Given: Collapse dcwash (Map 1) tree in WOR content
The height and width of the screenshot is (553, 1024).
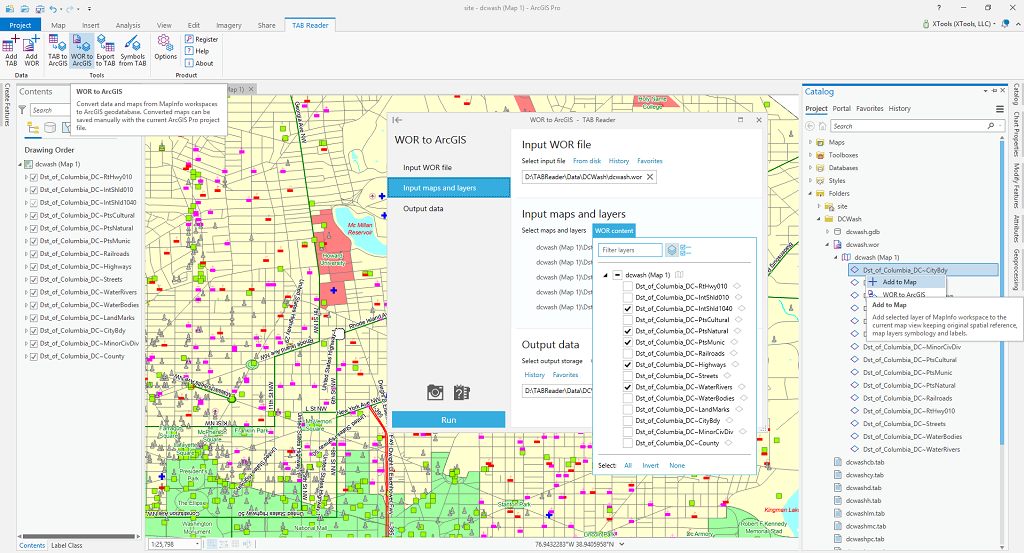Looking at the screenshot, I should tap(605, 275).
